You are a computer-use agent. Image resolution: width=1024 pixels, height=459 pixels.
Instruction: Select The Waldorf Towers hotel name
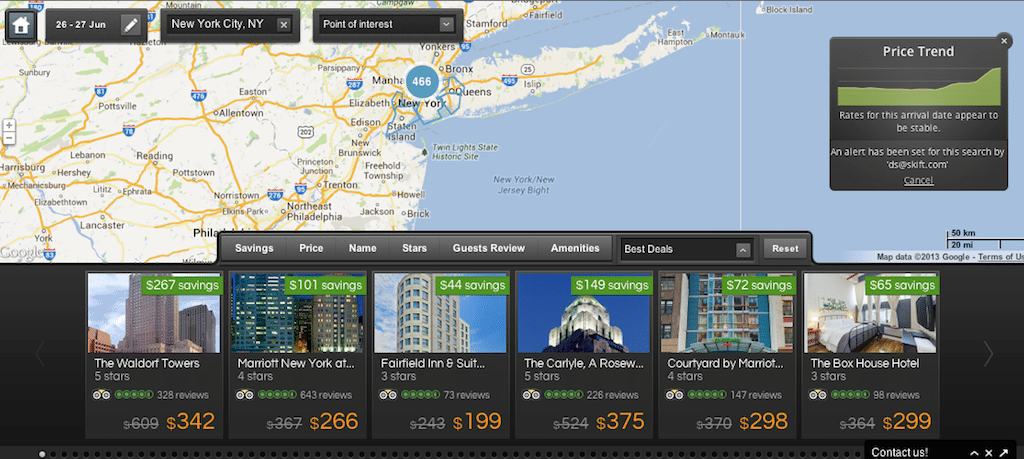click(147, 363)
